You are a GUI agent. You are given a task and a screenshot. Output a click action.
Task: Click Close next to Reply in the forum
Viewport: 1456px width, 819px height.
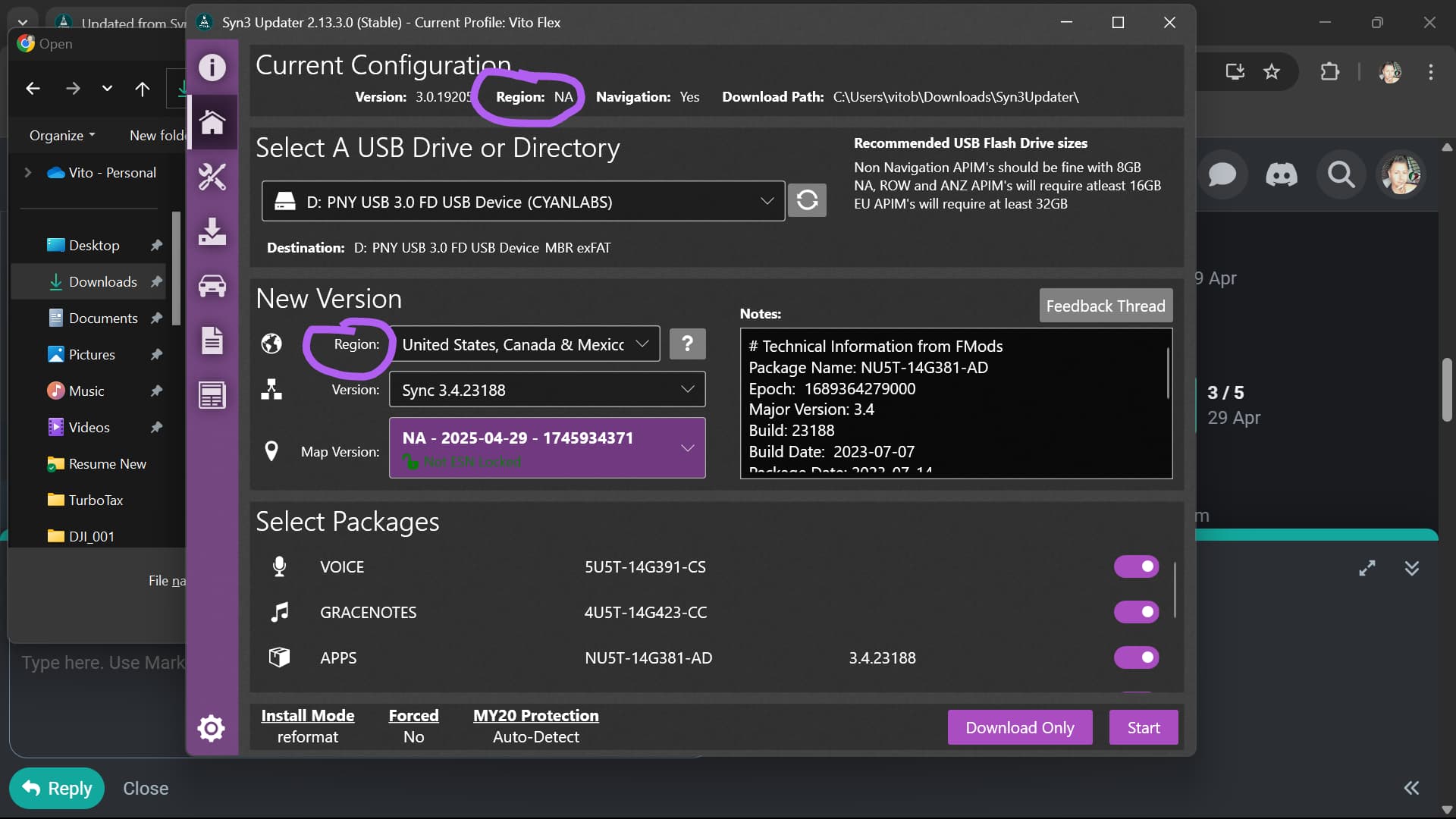pyautogui.click(x=146, y=788)
